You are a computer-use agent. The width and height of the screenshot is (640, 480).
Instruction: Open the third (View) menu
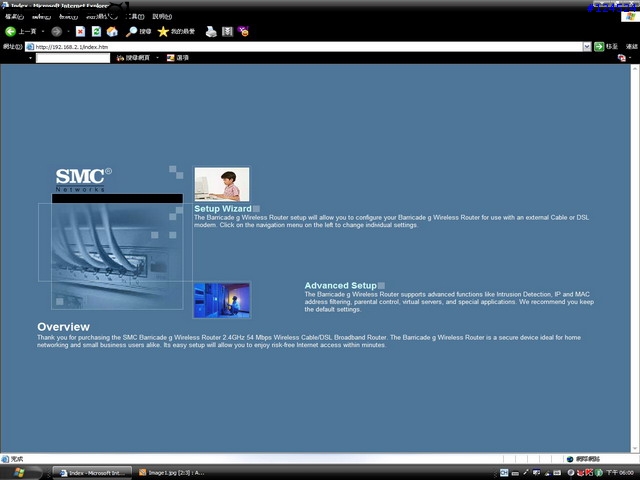click(x=68, y=17)
